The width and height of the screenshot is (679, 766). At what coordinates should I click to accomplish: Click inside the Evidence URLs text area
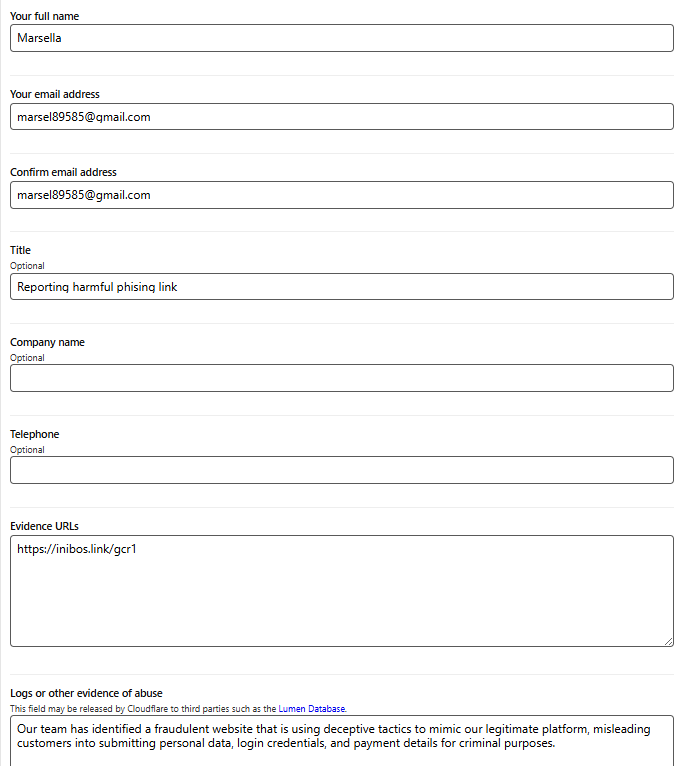tap(341, 591)
